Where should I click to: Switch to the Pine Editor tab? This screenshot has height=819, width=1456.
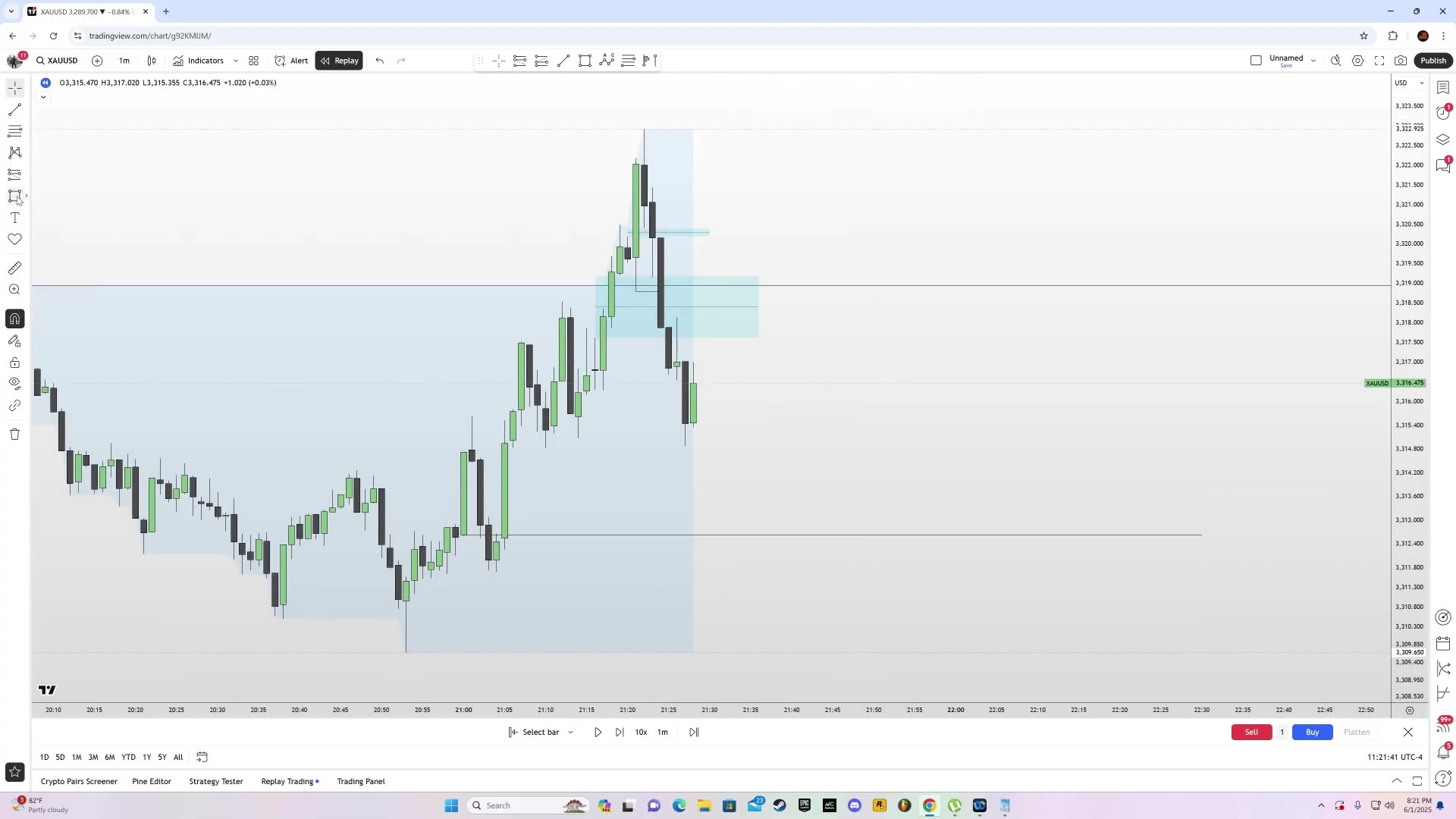pos(152,781)
